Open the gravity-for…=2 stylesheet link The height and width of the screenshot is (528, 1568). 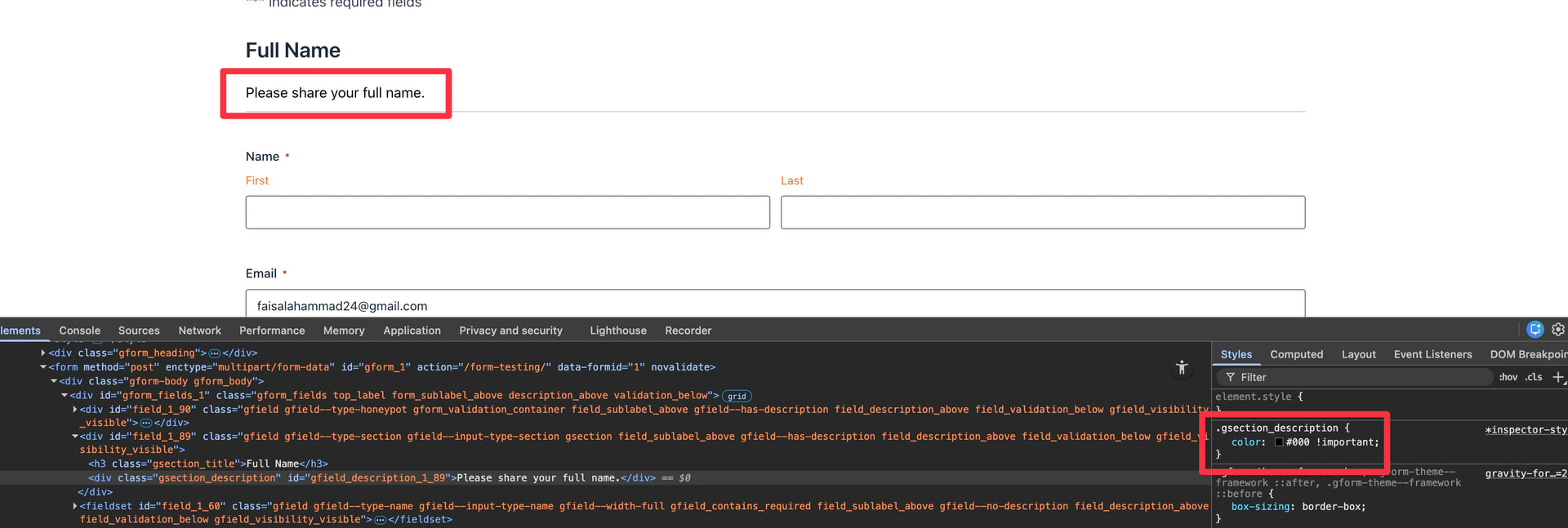1526,473
